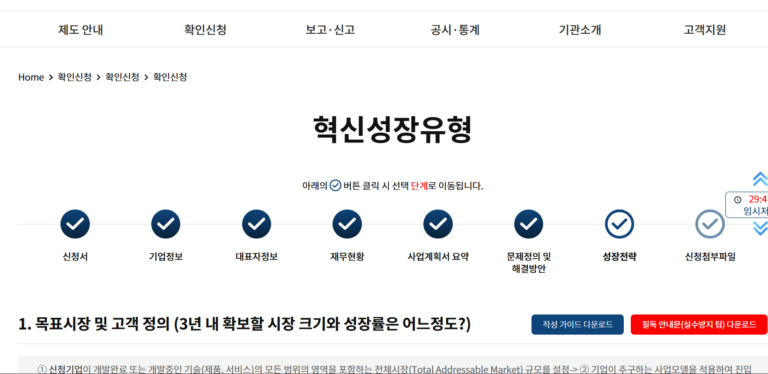This screenshot has height=374, width=768.
Task: Click the 대표자정보 step check icon
Action: (x=256, y=224)
